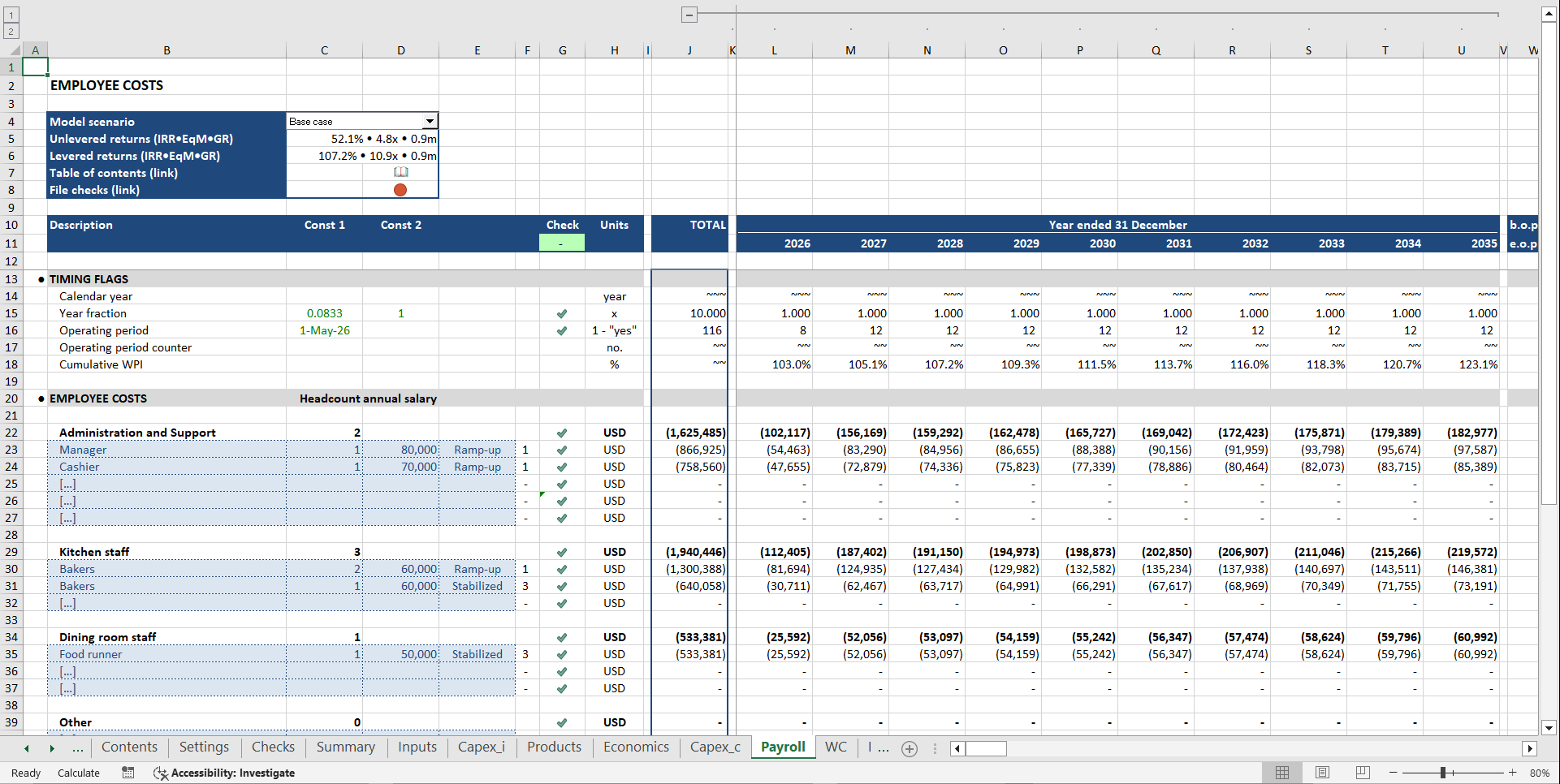Click the macro recorder icon beside Calculate
Image resolution: width=1560 pixels, height=784 pixels.
(x=127, y=773)
